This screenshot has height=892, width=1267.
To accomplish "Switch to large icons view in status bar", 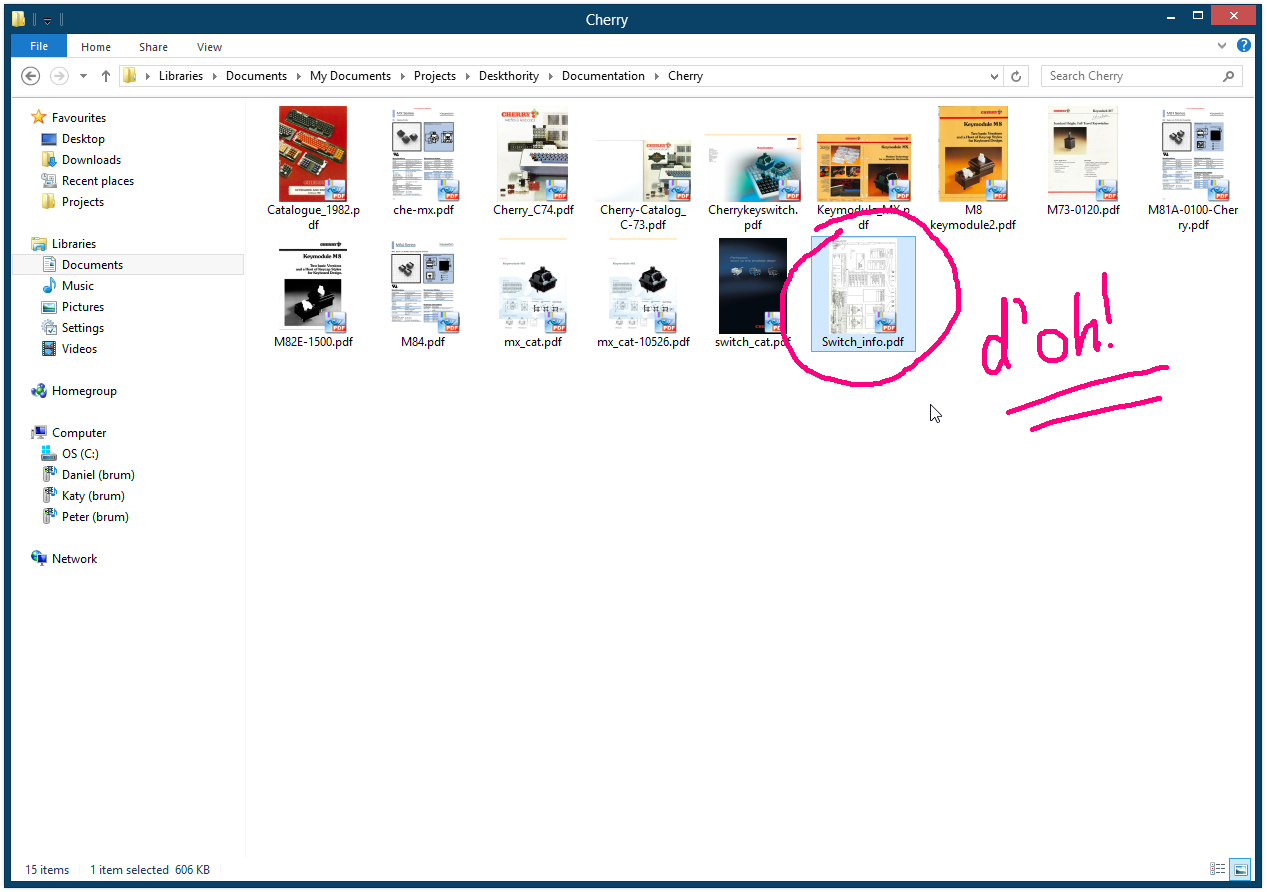I will point(1239,869).
